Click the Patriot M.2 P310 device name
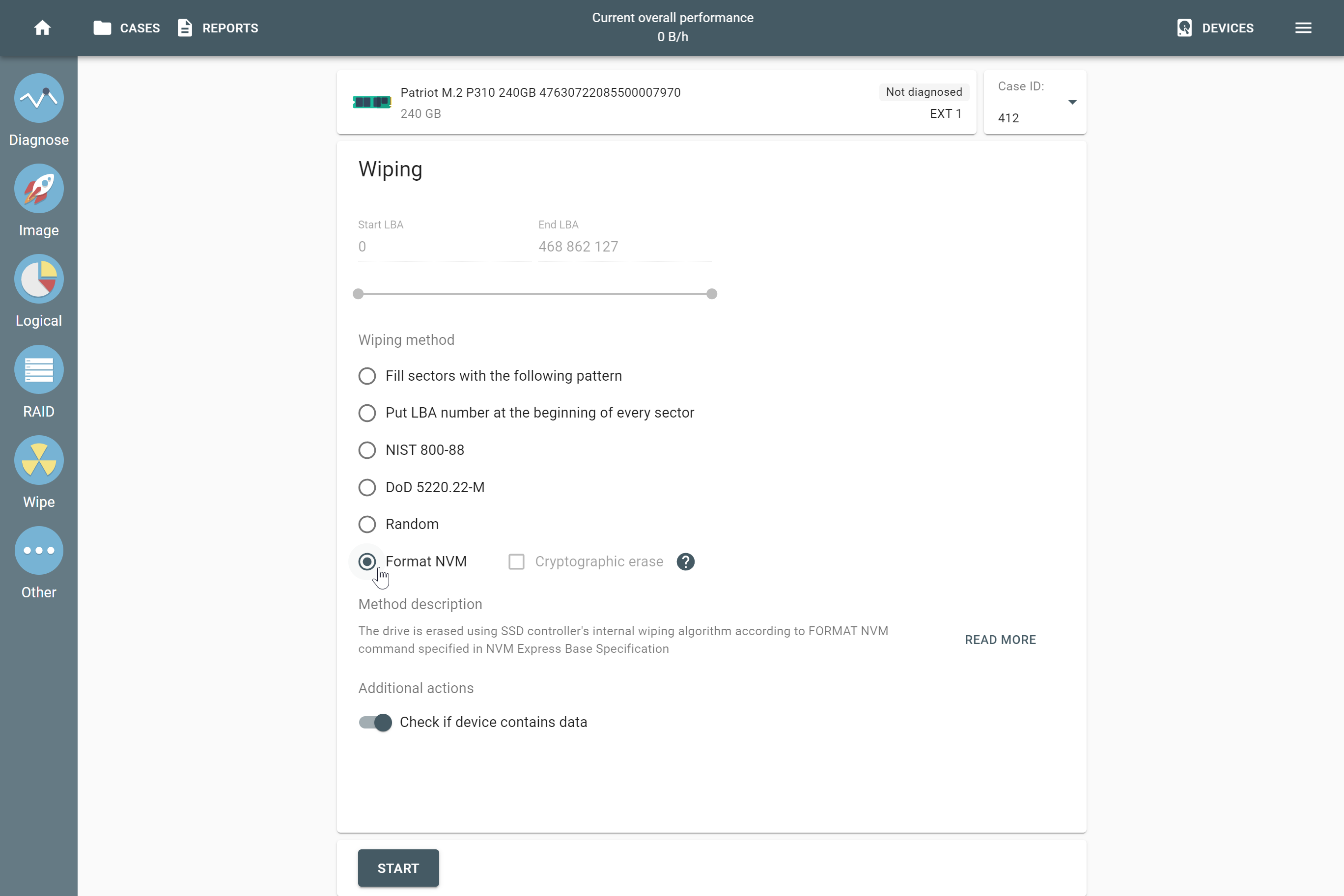Image resolution: width=1344 pixels, height=896 pixels. 540,92
